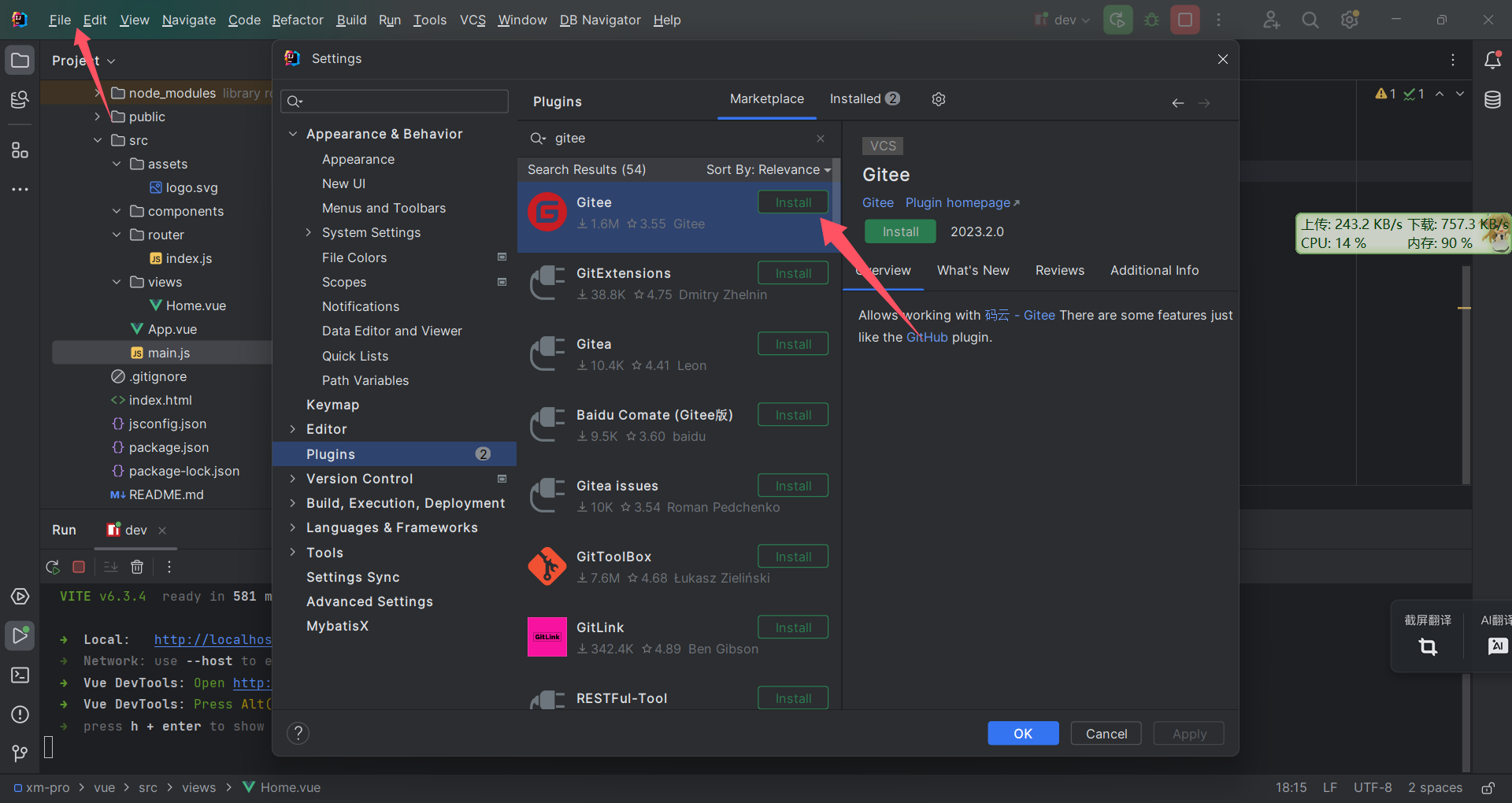
Task: Click scroll to end Run console icon
Action: [111, 567]
